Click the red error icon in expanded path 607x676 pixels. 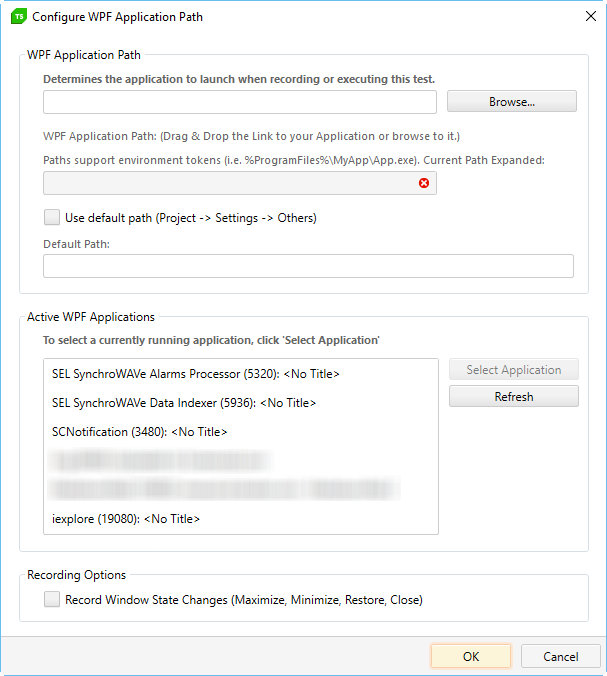424,183
